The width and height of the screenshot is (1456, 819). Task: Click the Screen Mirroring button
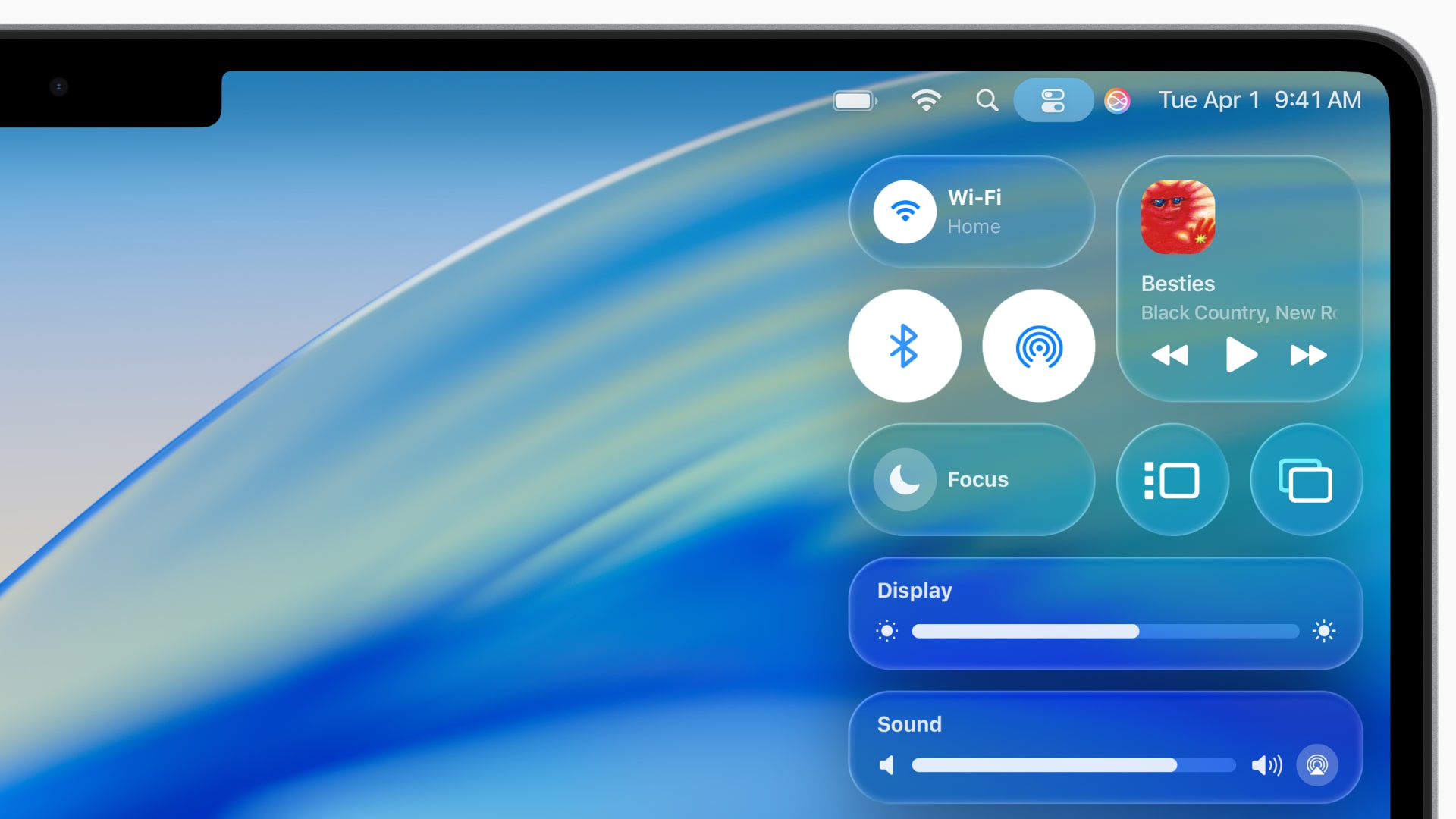[x=1305, y=480]
